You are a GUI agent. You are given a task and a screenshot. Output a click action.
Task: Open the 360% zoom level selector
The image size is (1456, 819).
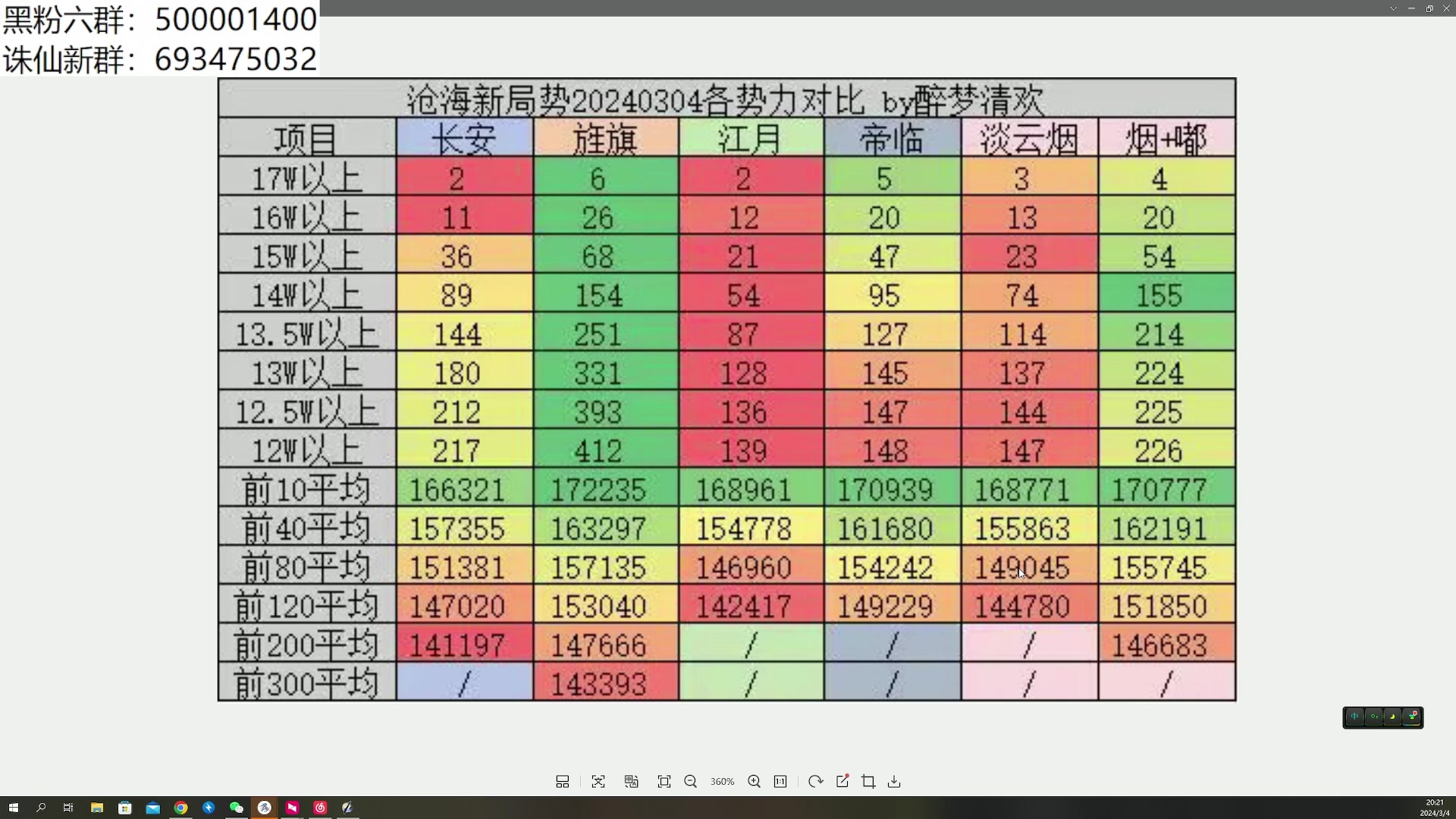[722, 782]
